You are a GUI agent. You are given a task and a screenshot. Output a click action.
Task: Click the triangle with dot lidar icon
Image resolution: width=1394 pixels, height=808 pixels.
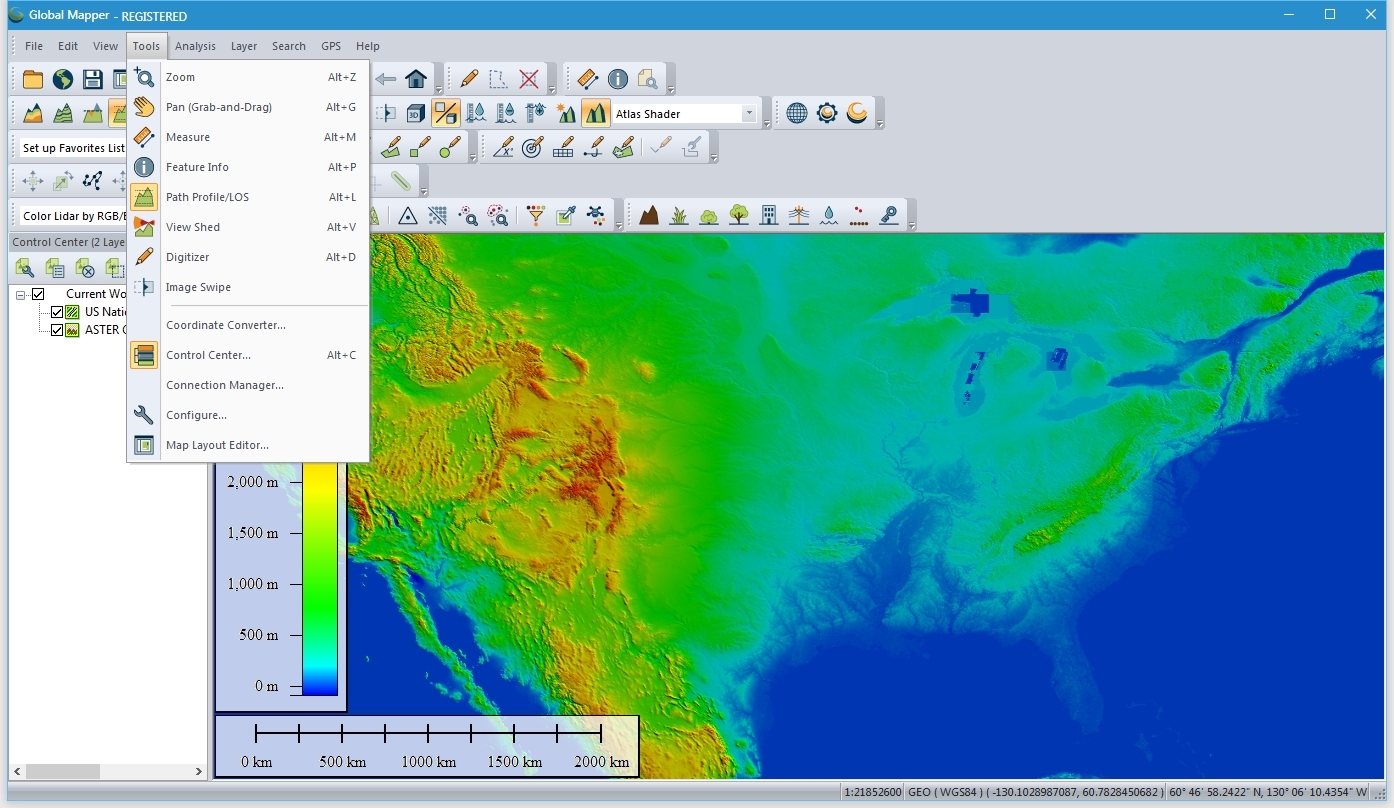[407, 215]
